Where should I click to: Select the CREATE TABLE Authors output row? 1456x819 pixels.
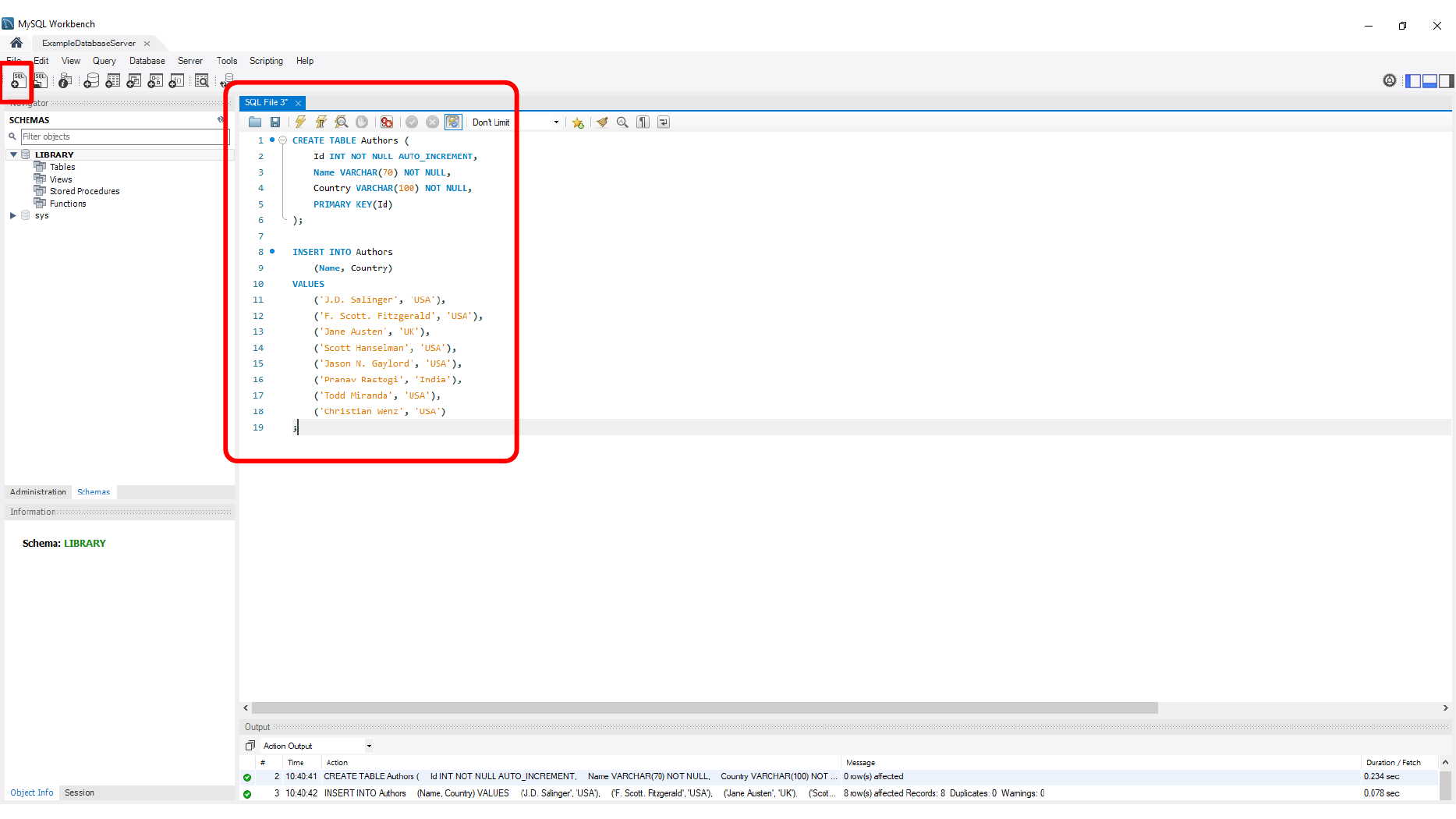839,777
